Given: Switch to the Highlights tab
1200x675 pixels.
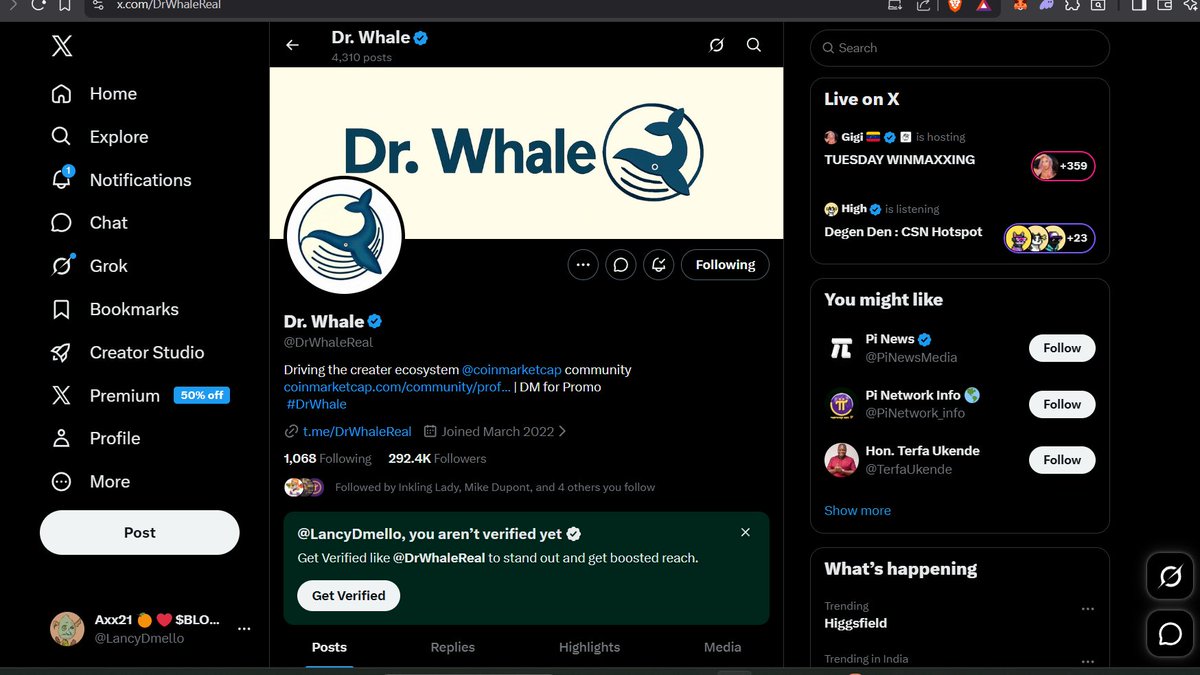Looking at the screenshot, I should point(589,647).
